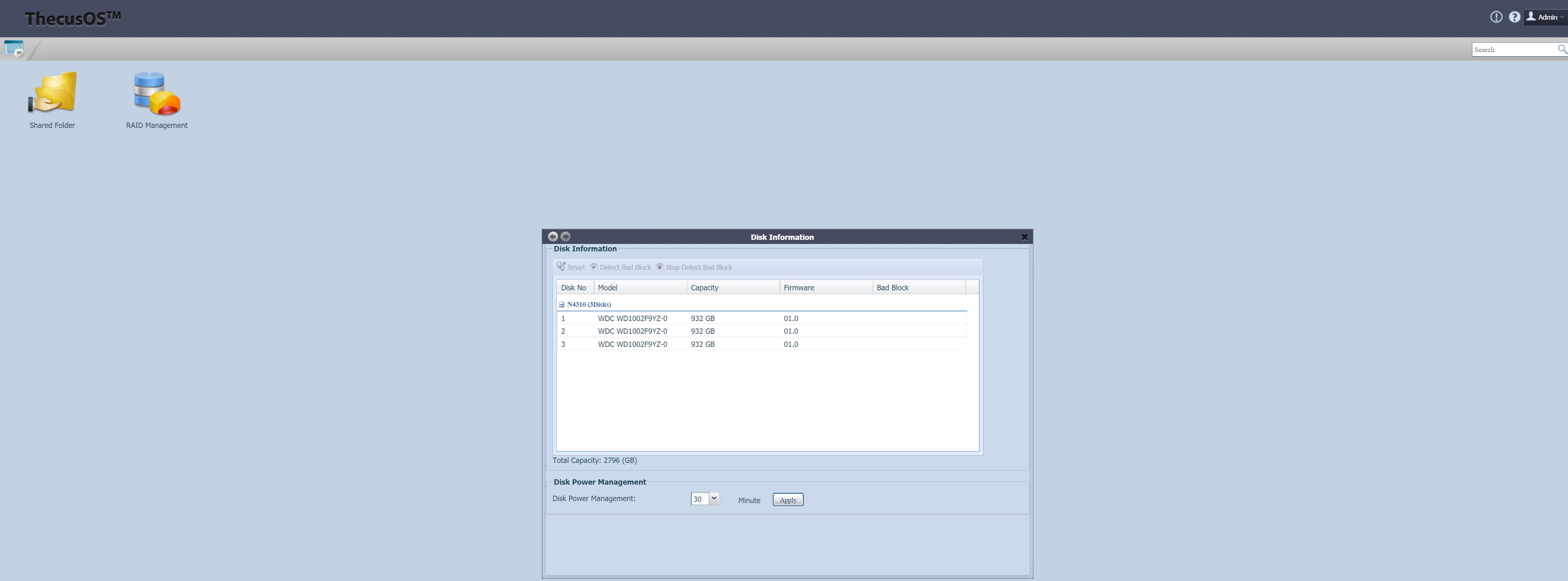
Task: Click into the Search input field
Action: pyautogui.click(x=1513, y=49)
